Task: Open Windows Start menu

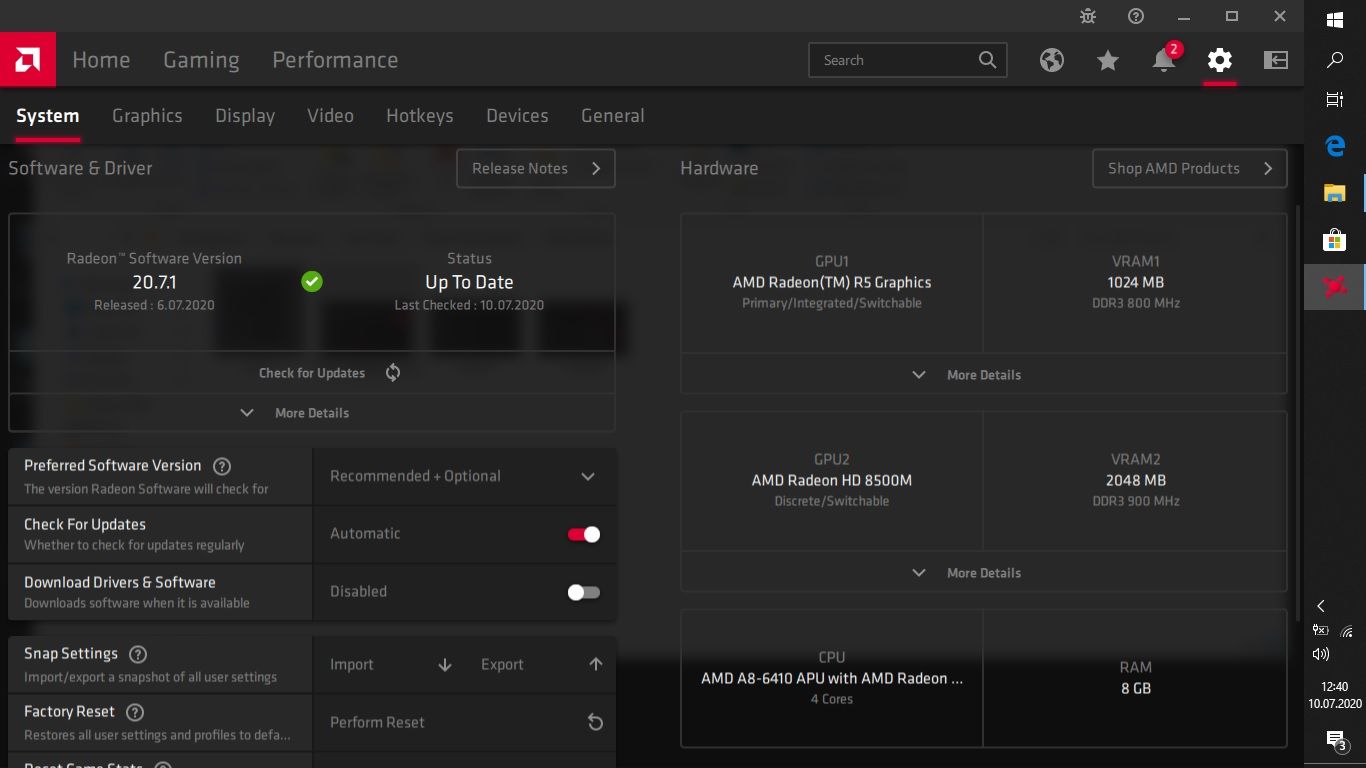Action: click(1335, 19)
